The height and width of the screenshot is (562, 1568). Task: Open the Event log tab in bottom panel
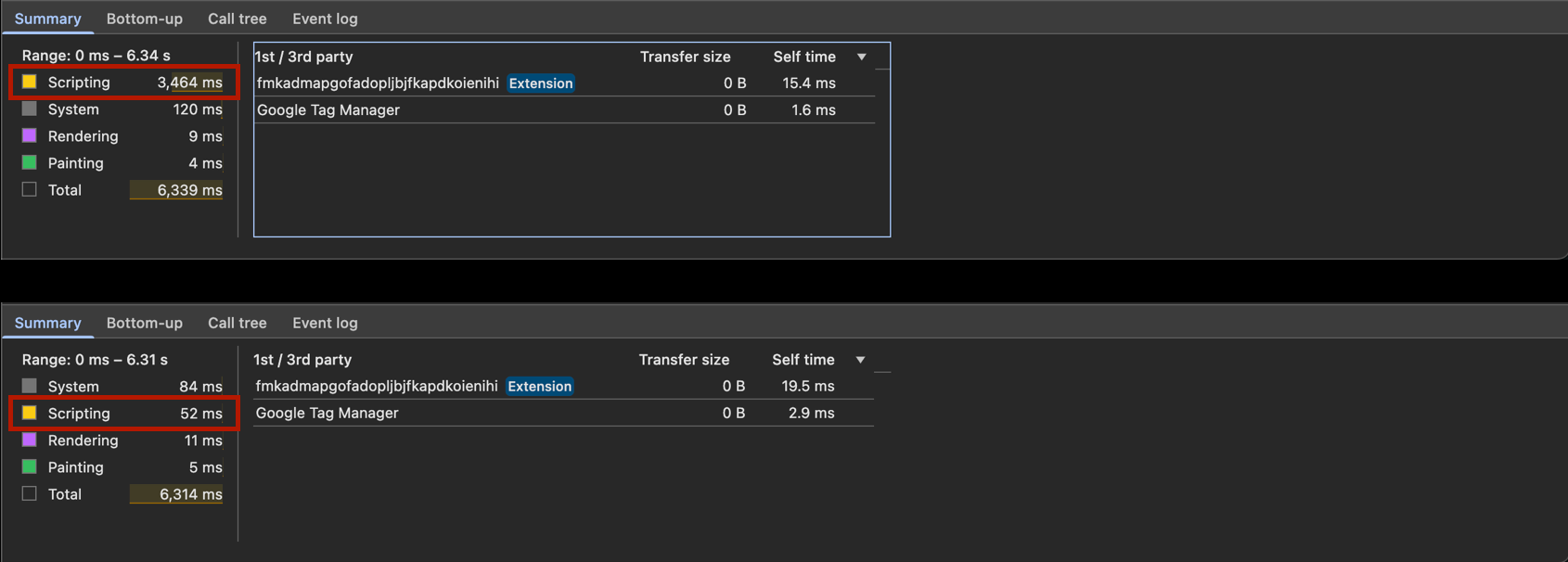(x=325, y=323)
